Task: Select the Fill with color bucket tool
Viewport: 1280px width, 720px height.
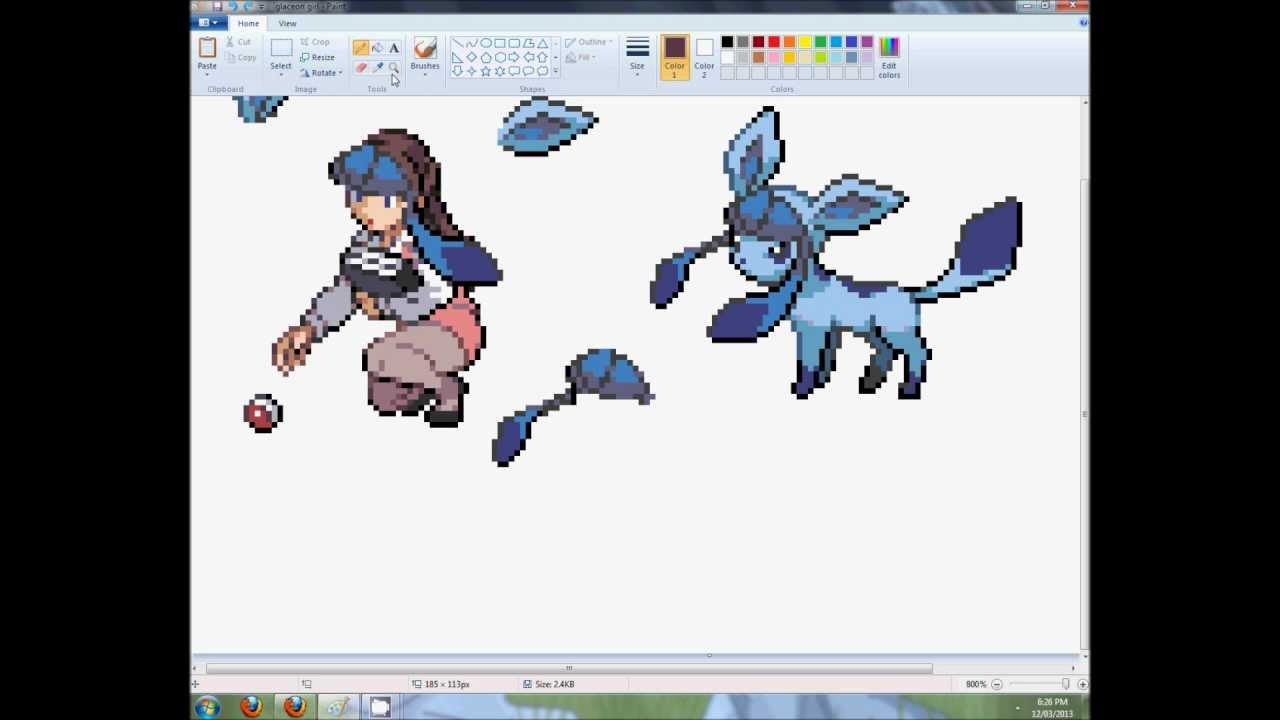Action: [x=378, y=47]
